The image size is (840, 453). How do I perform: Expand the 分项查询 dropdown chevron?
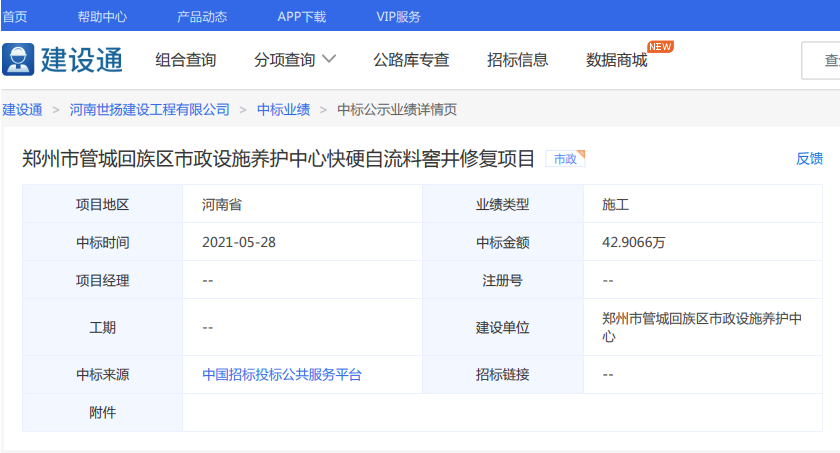pyautogui.click(x=328, y=59)
